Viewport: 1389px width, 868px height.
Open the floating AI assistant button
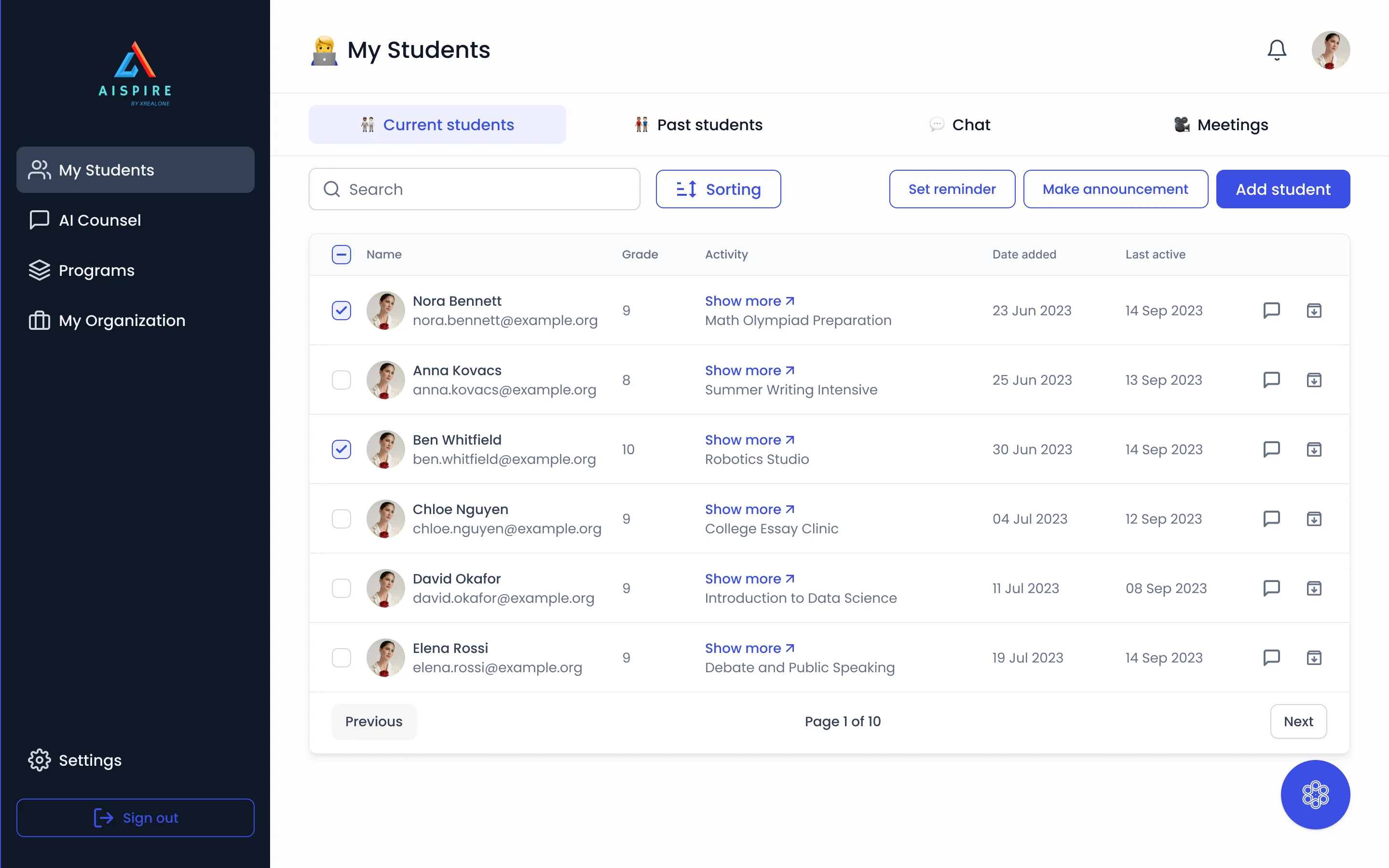click(1315, 795)
